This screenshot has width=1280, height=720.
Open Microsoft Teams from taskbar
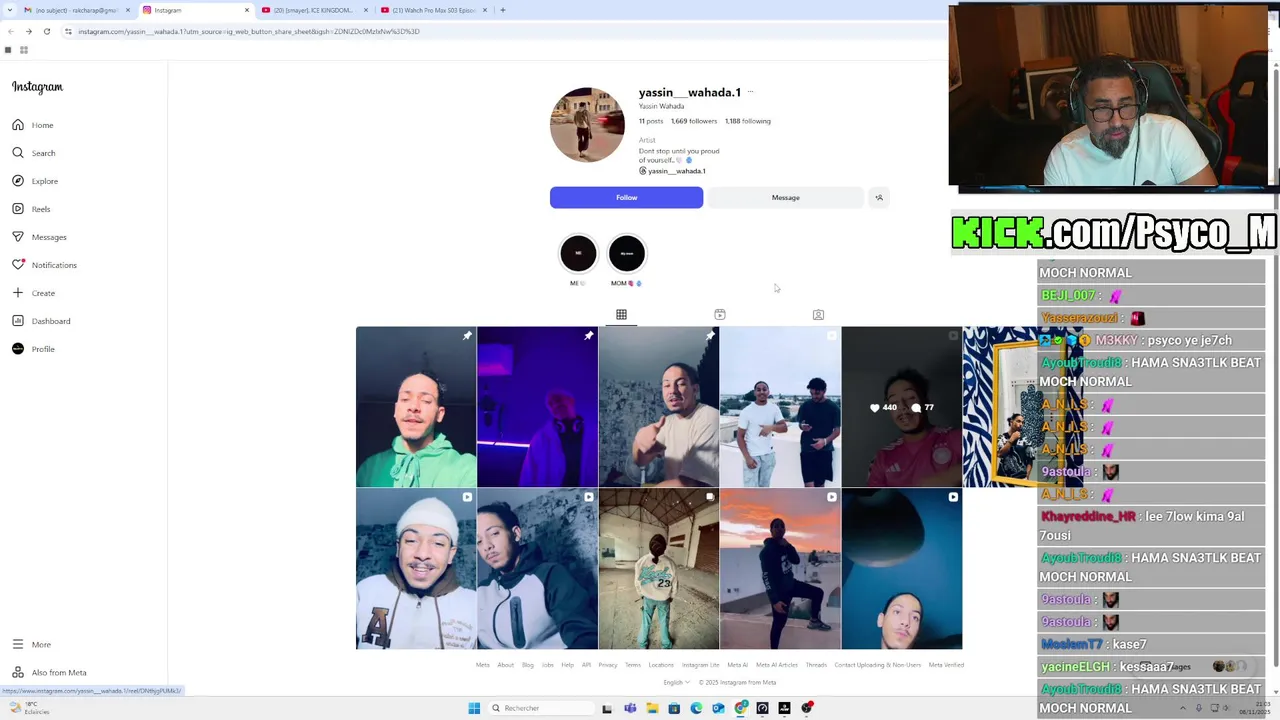click(x=630, y=708)
